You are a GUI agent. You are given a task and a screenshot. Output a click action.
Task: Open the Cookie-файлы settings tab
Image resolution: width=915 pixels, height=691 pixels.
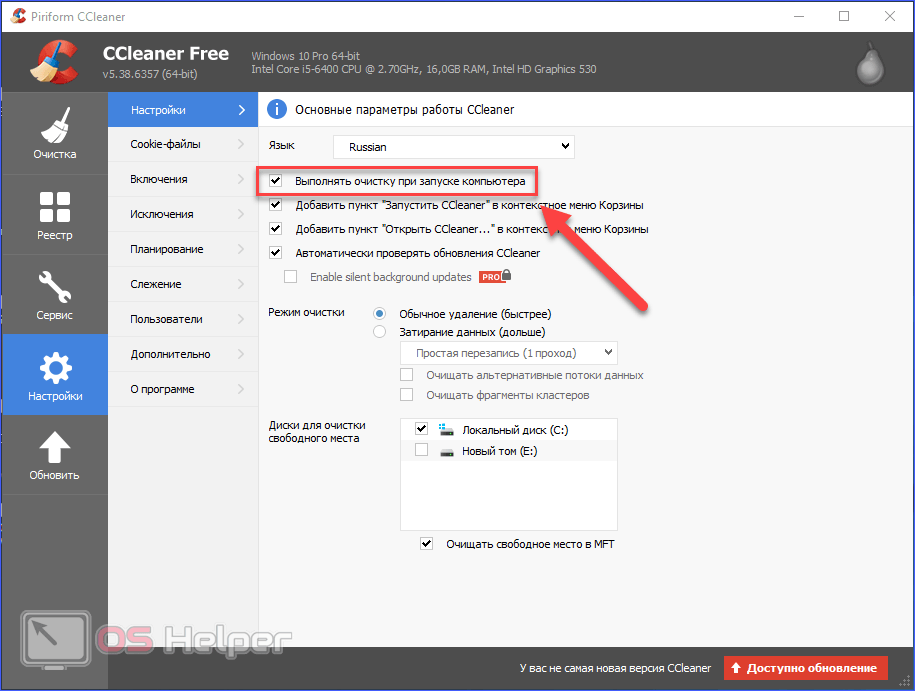[183, 144]
